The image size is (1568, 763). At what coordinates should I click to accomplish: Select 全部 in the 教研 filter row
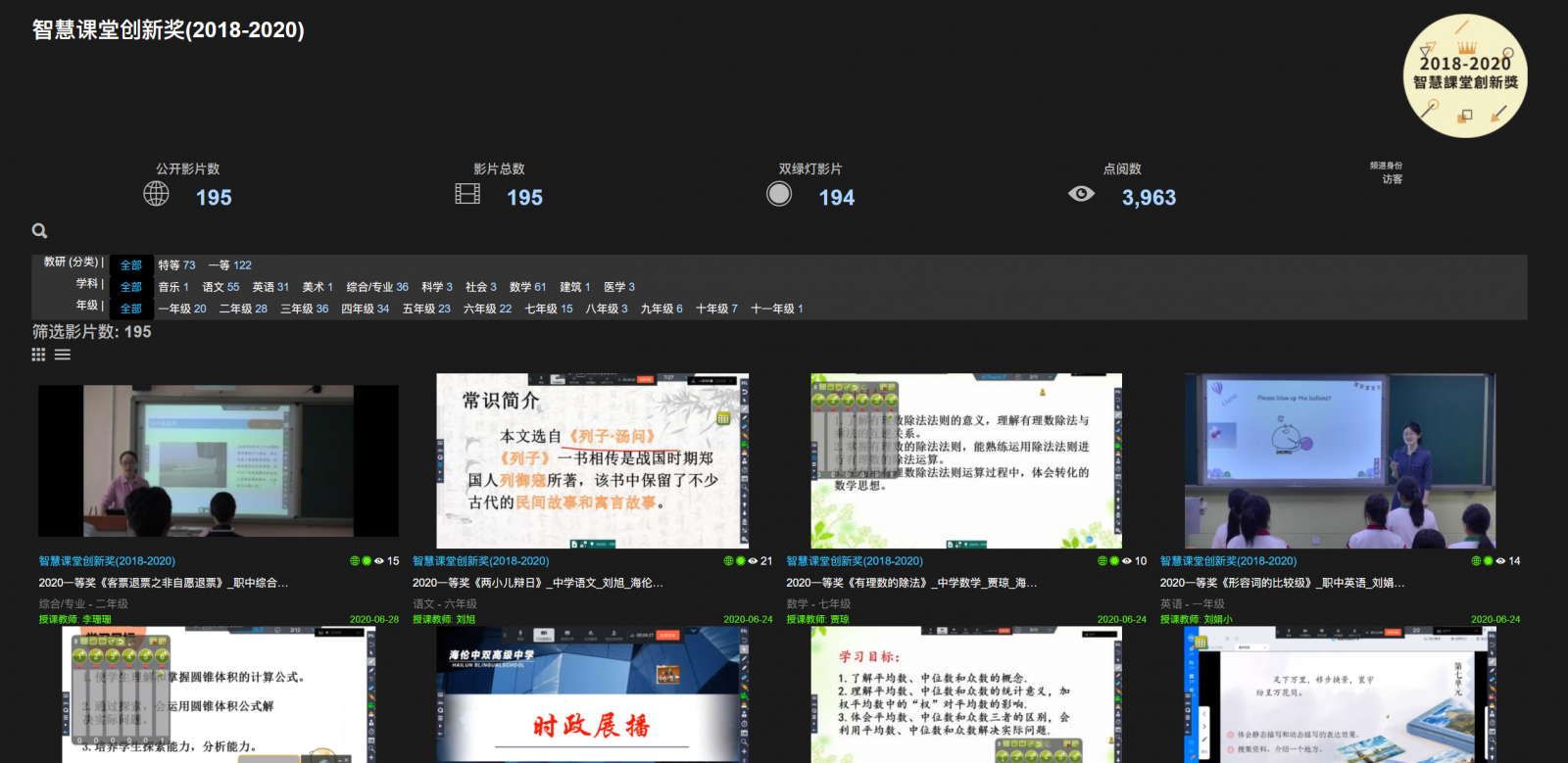131,265
